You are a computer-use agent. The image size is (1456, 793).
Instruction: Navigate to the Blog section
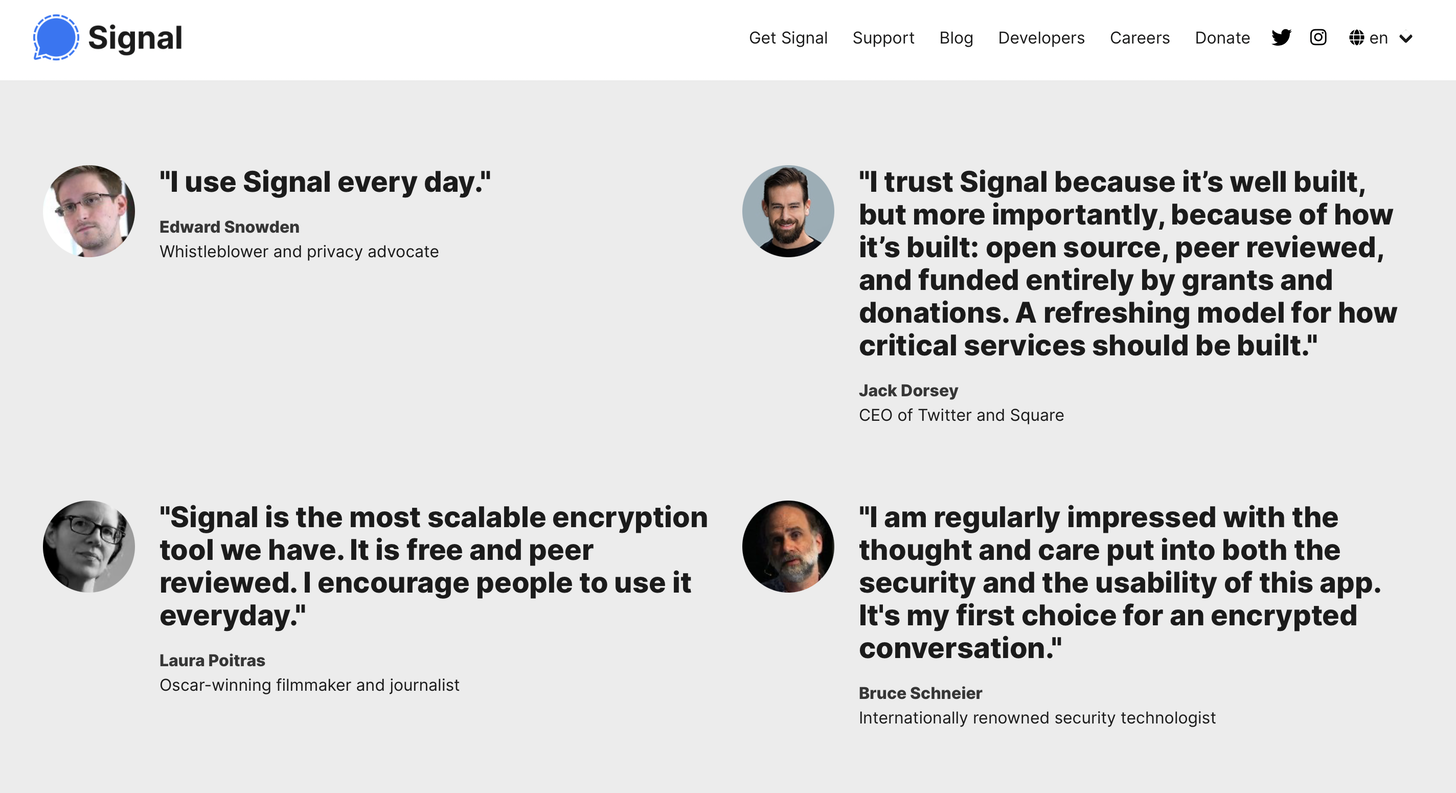click(x=956, y=37)
